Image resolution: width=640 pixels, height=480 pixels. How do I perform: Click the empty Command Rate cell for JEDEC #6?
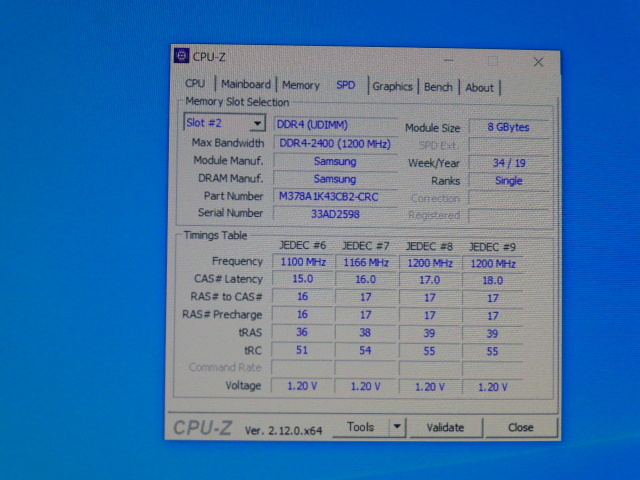click(302, 368)
